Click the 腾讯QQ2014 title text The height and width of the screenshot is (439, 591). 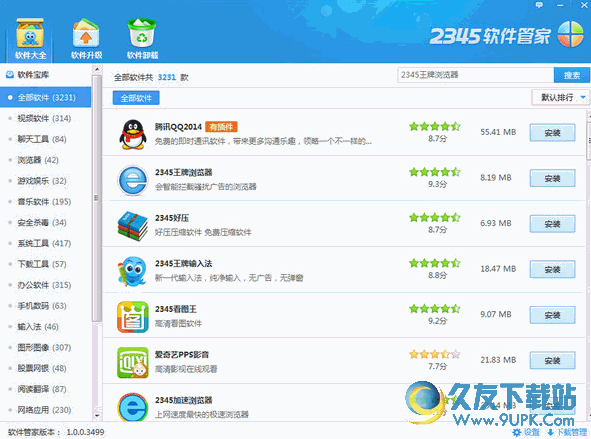pos(178,127)
